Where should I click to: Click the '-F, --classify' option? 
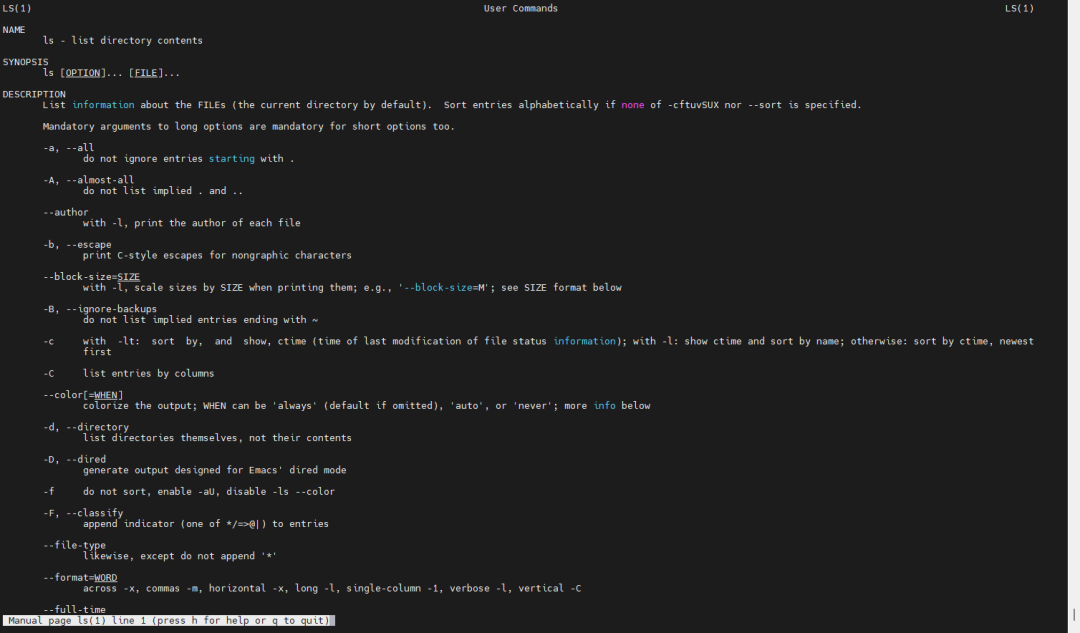point(83,513)
